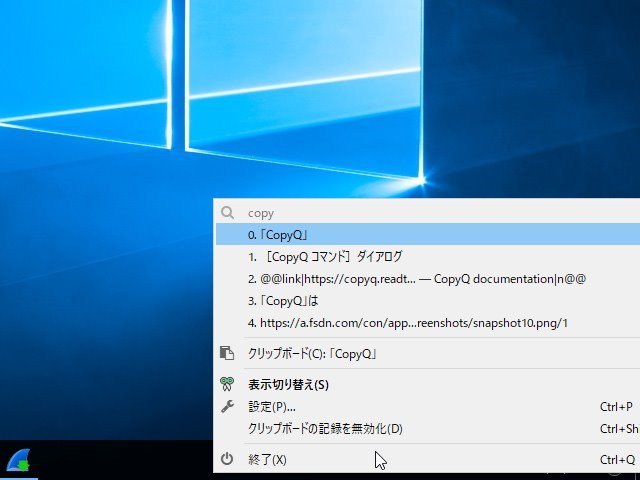The height and width of the screenshot is (480, 640).
Task: Choose 終了(X) to quit CopyQ
Action: 428,459
